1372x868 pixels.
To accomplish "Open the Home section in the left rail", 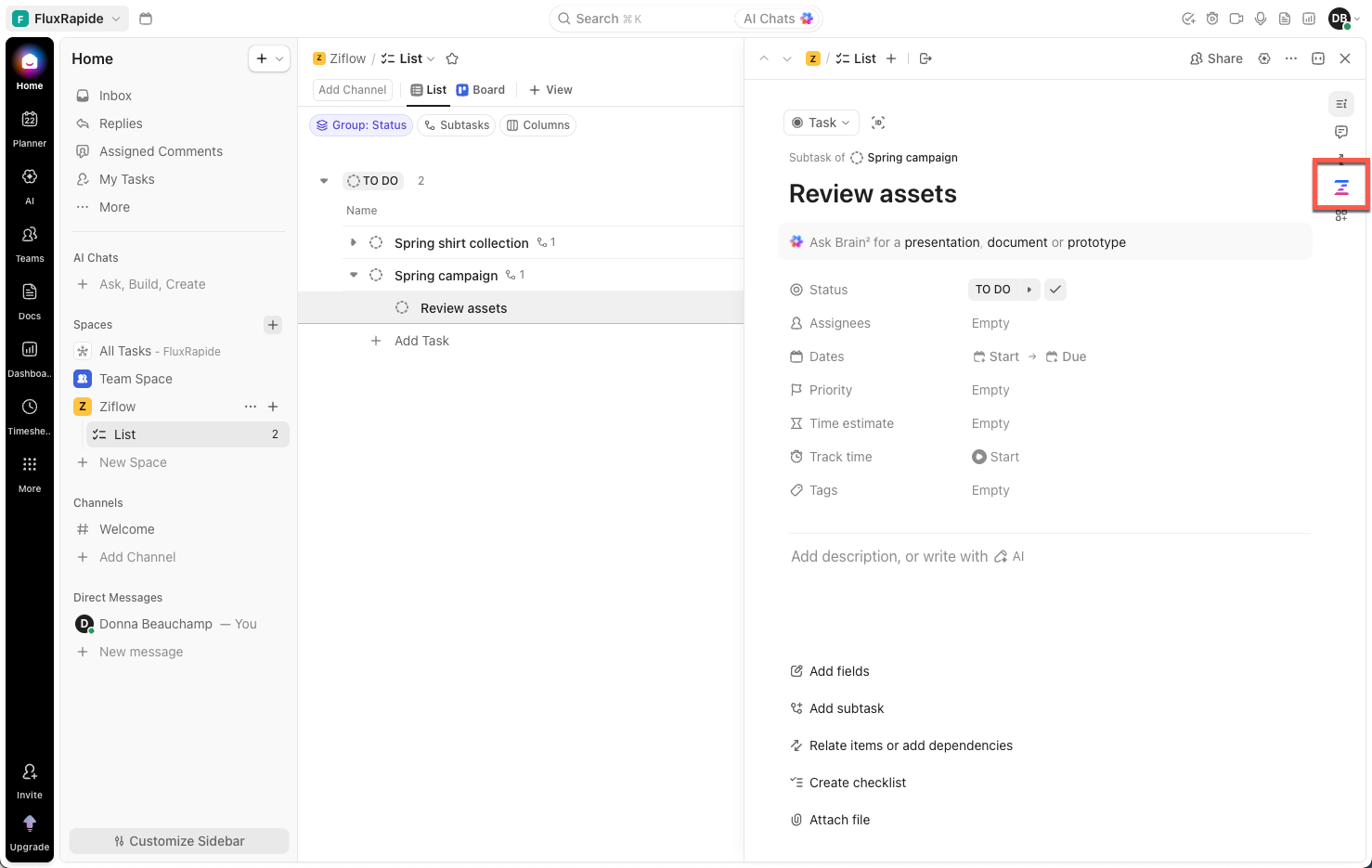I will coord(30,69).
